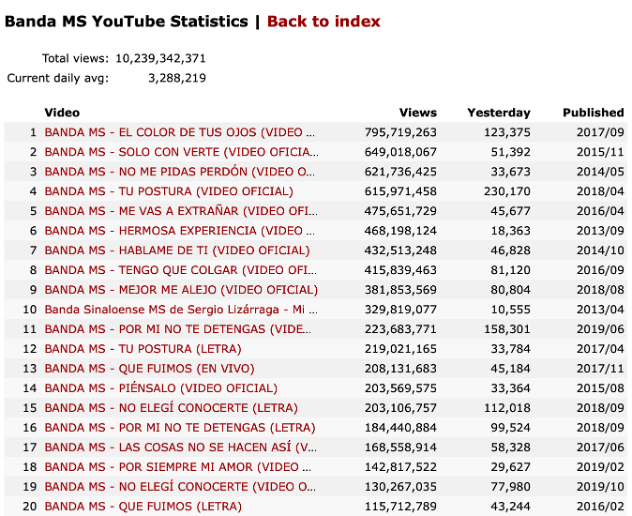Open TU POSTURA (LETRA) link

coord(143,349)
